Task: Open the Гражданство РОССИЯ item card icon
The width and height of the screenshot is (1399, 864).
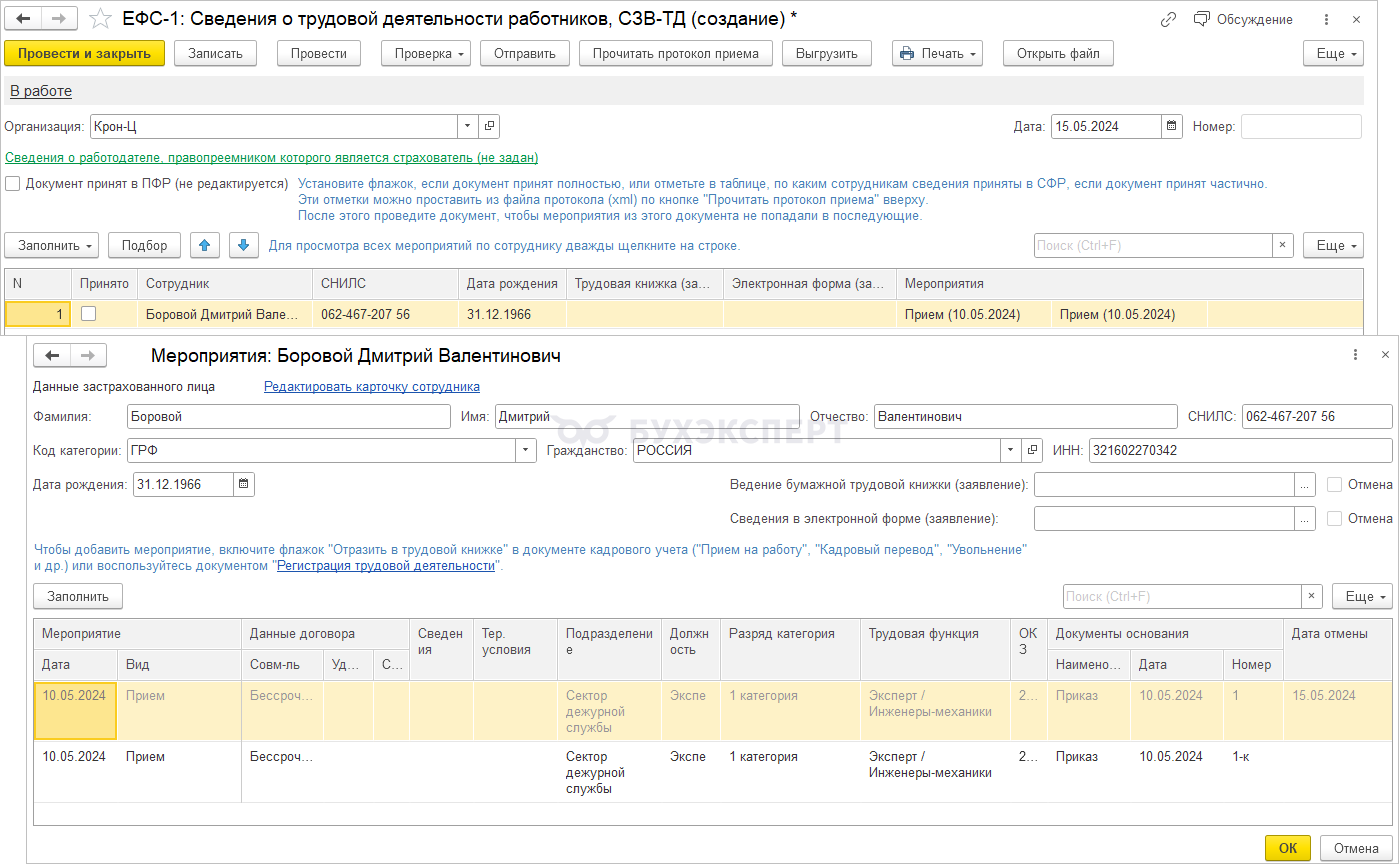Action: point(1033,451)
